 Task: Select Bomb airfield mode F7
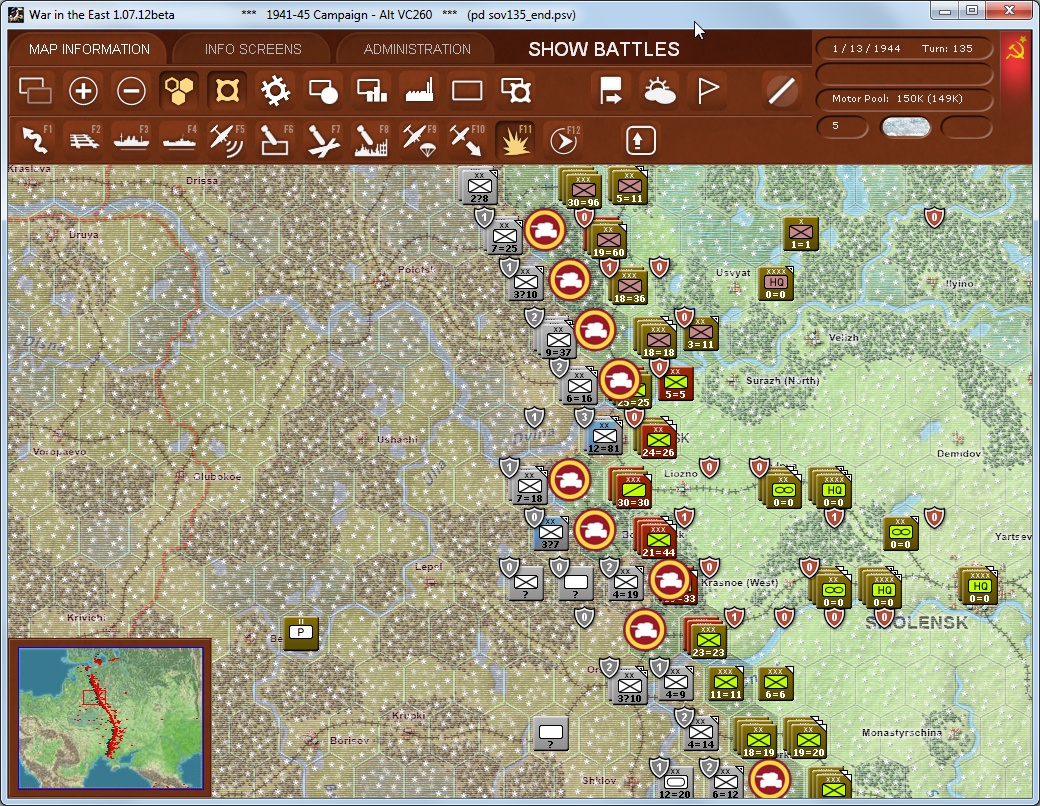click(324, 140)
